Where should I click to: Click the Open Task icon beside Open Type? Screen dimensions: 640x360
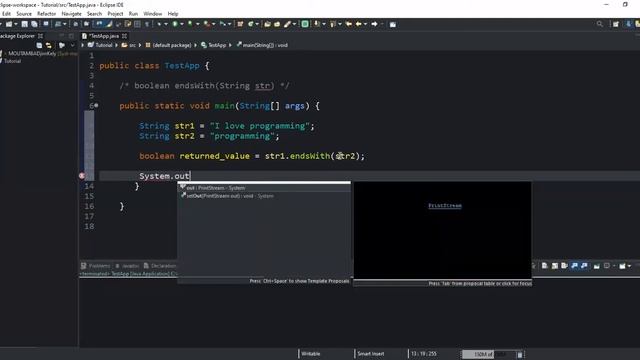[x=277, y=24]
